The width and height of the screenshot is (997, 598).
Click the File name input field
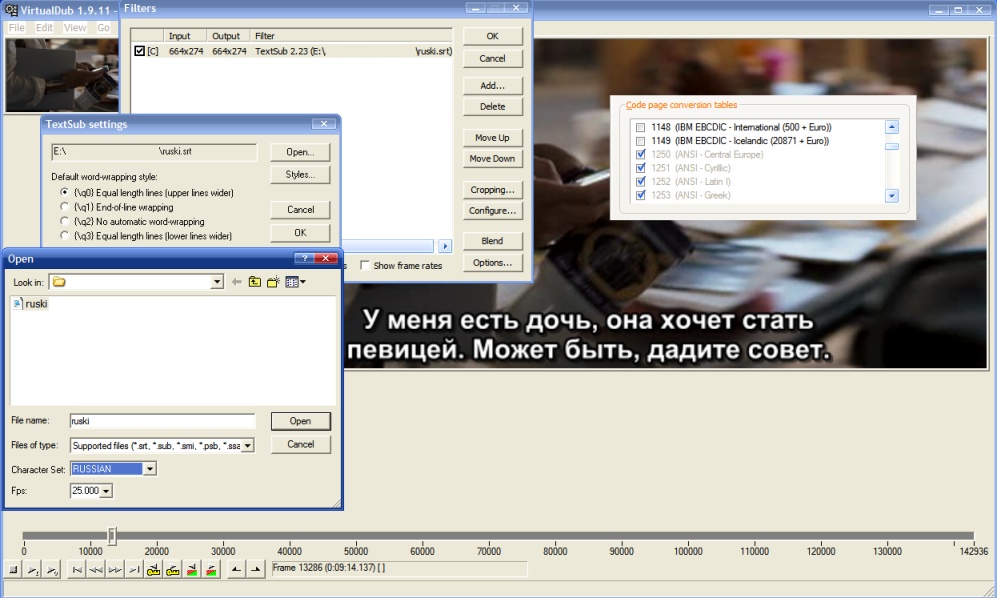click(x=162, y=421)
